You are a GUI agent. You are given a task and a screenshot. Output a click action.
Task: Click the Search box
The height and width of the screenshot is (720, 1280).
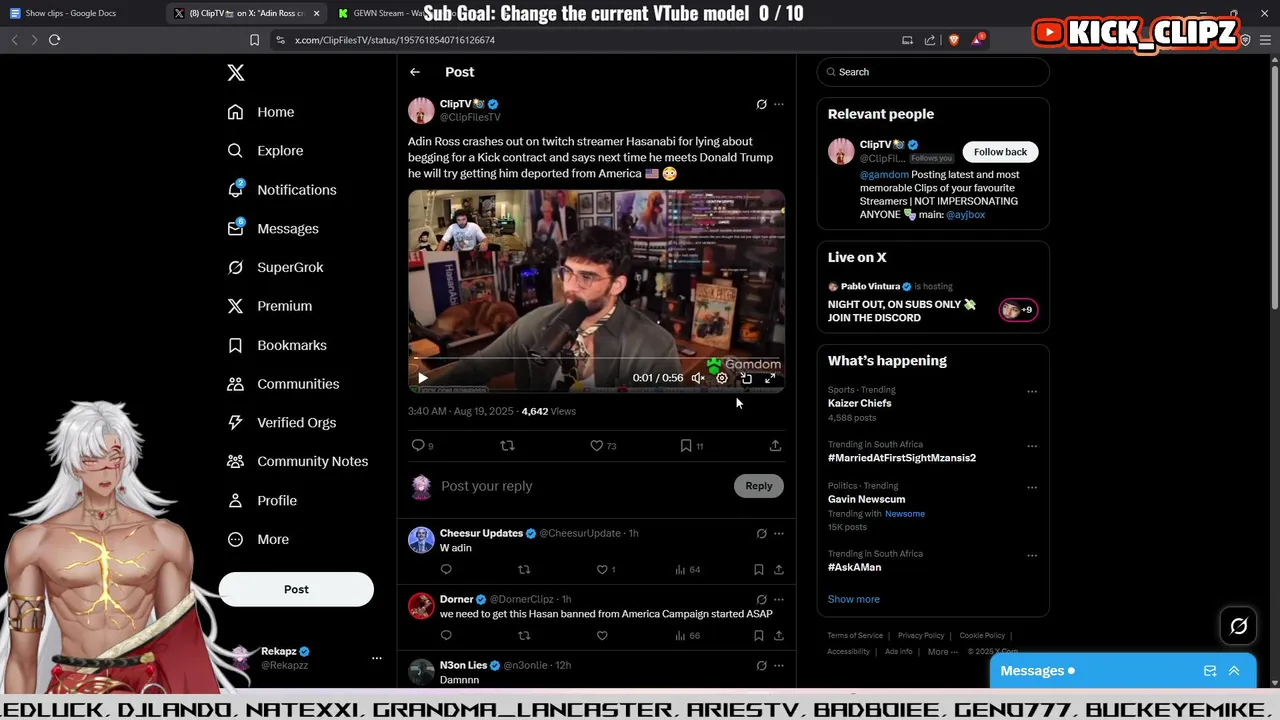click(x=933, y=72)
